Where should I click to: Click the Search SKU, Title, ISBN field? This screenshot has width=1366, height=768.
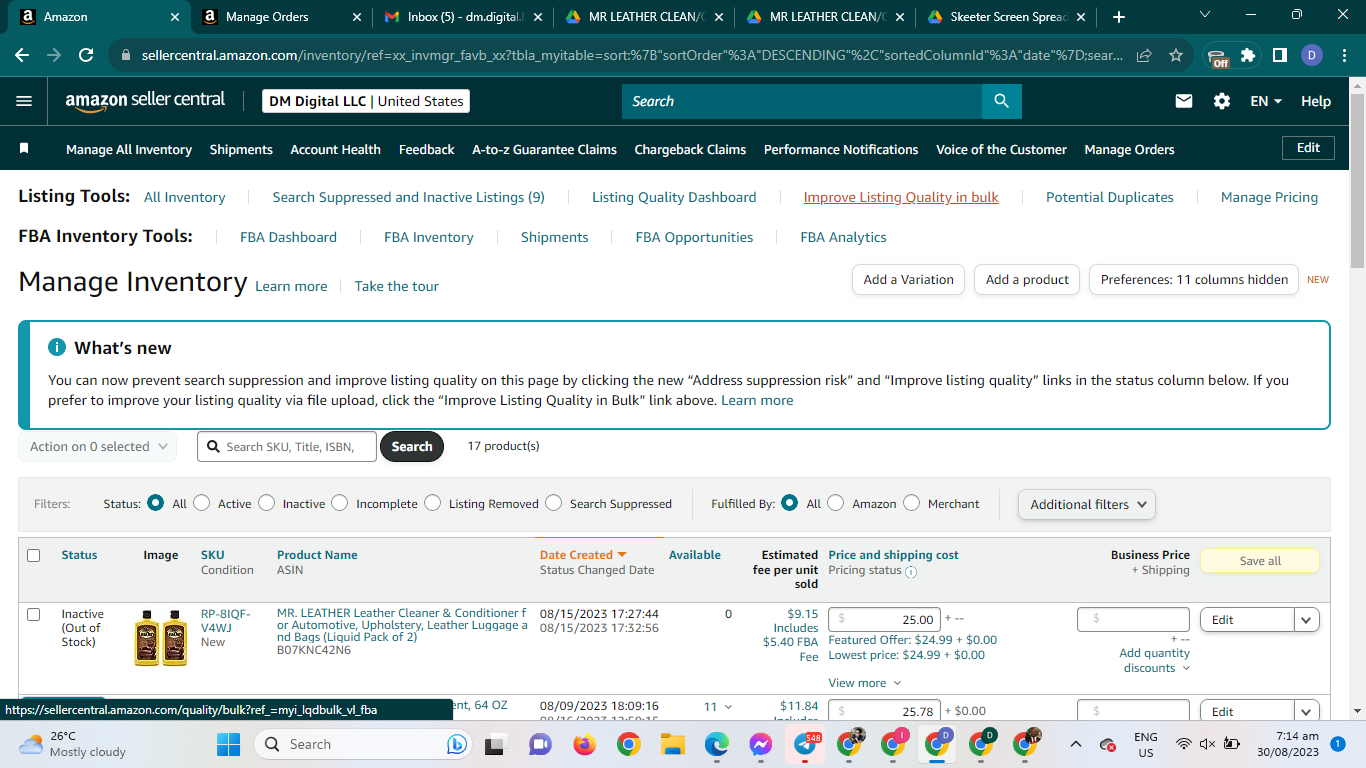coord(288,447)
